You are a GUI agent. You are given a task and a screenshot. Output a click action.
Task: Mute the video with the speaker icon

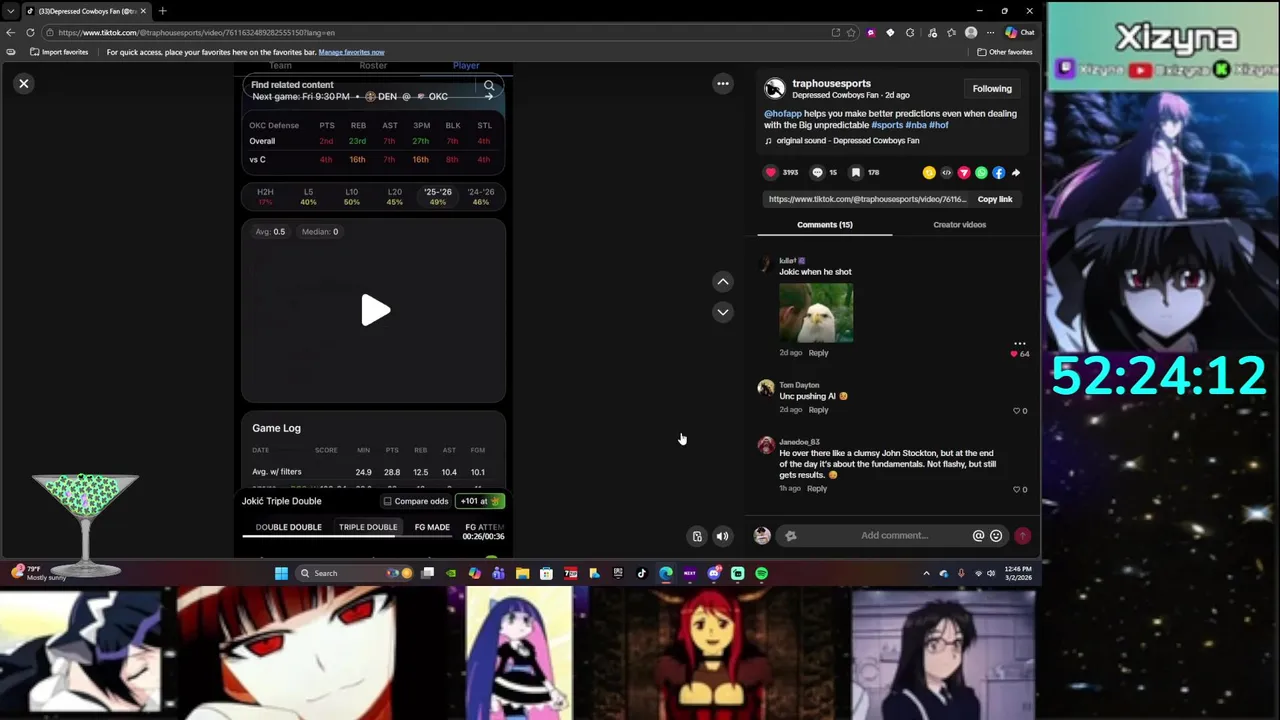point(722,536)
